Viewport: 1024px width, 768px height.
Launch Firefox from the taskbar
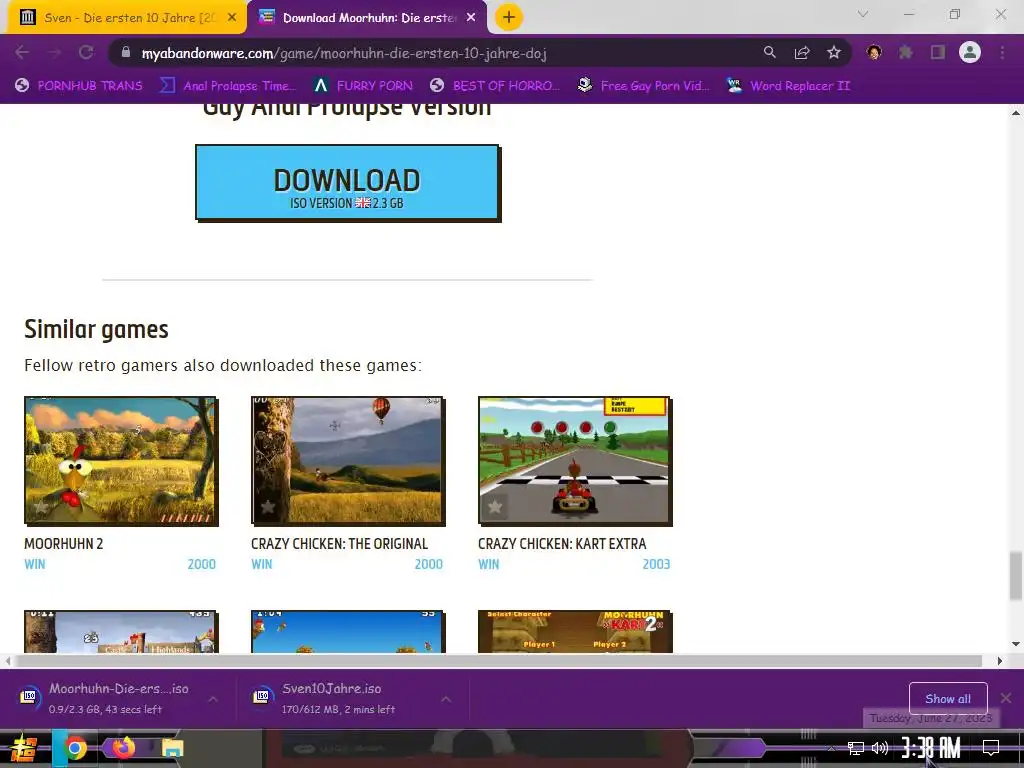click(x=123, y=747)
